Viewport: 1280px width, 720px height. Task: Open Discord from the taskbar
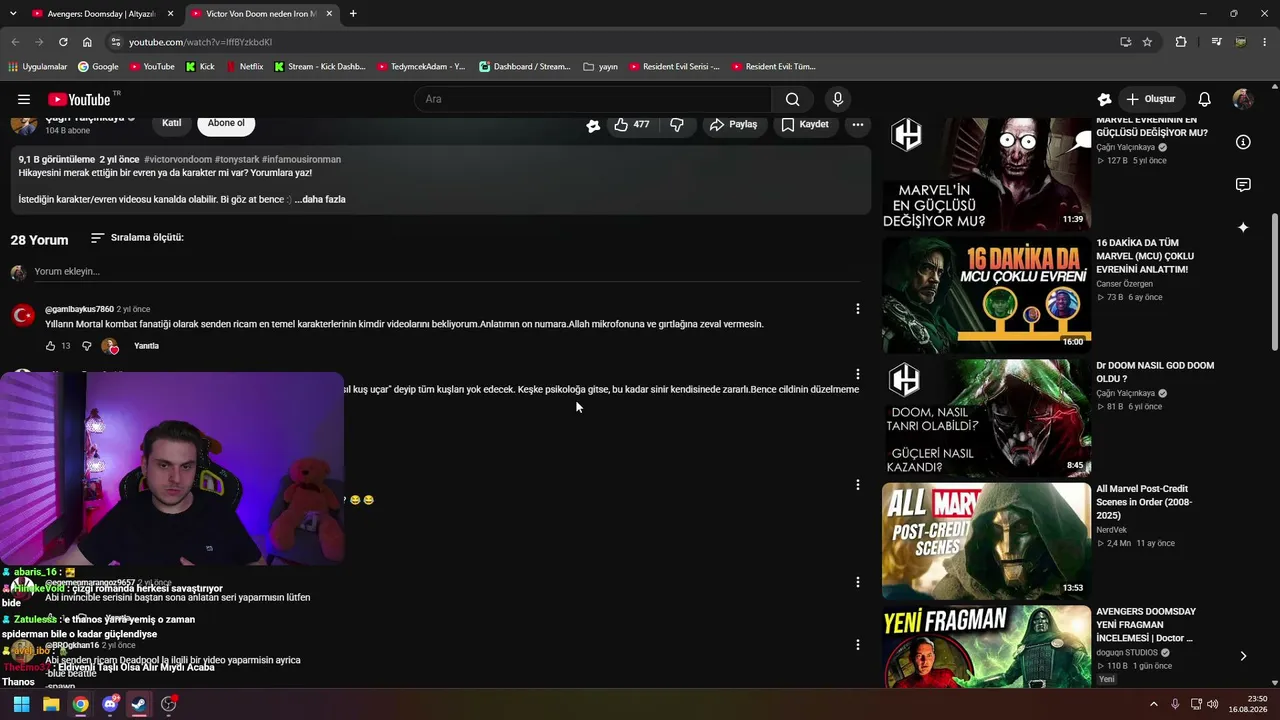[110, 704]
